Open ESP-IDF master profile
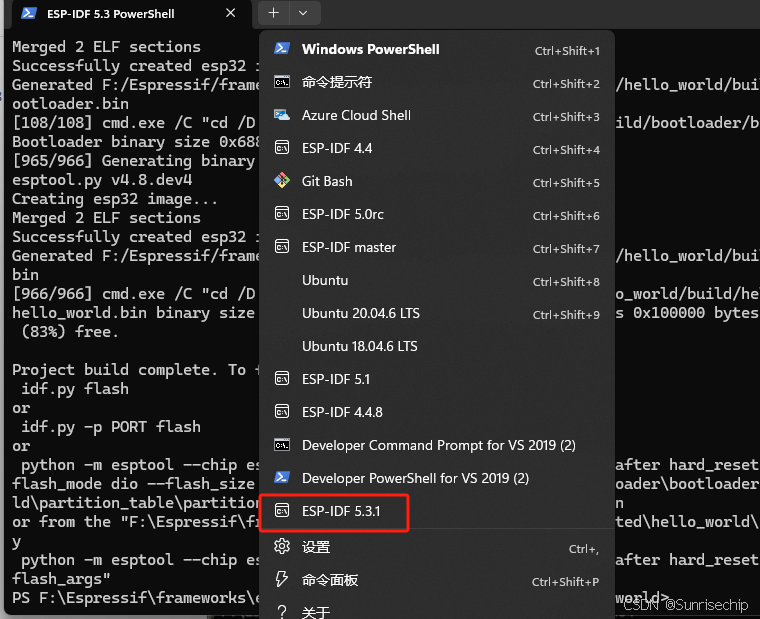This screenshot has width=760, height=619. [437, 247]
